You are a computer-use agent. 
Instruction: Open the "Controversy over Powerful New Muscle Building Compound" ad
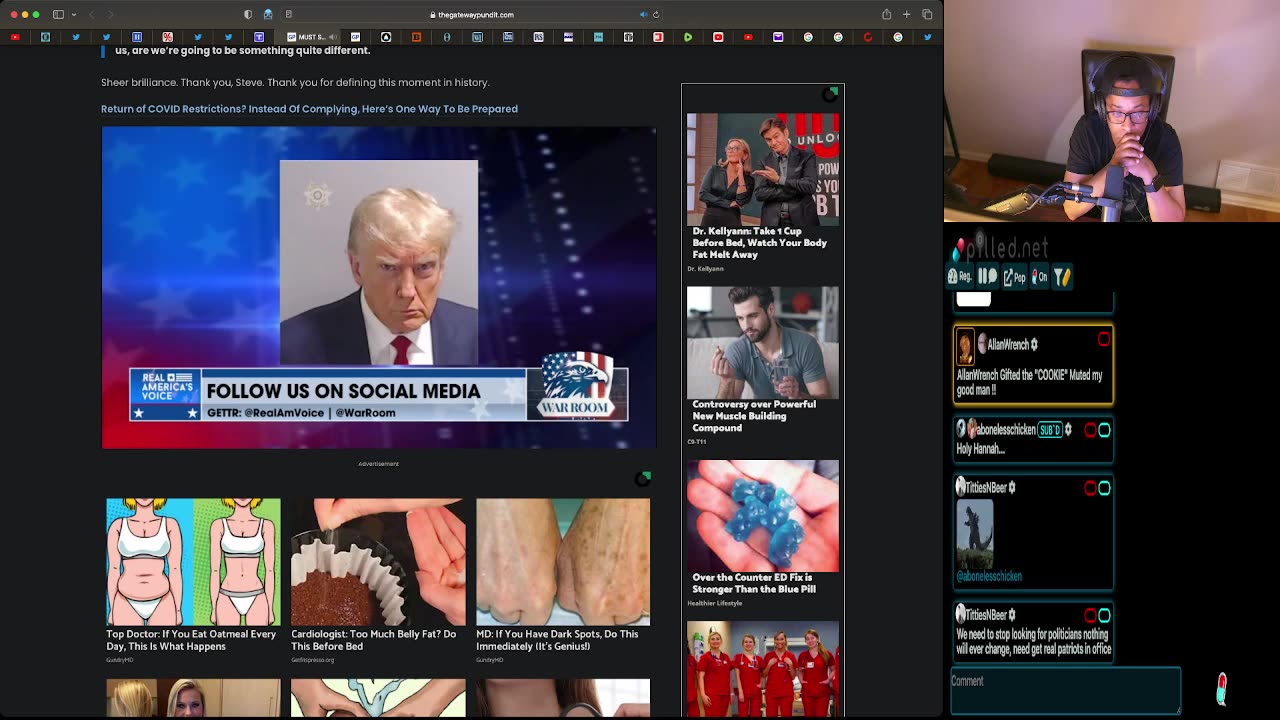coord(754,416)
